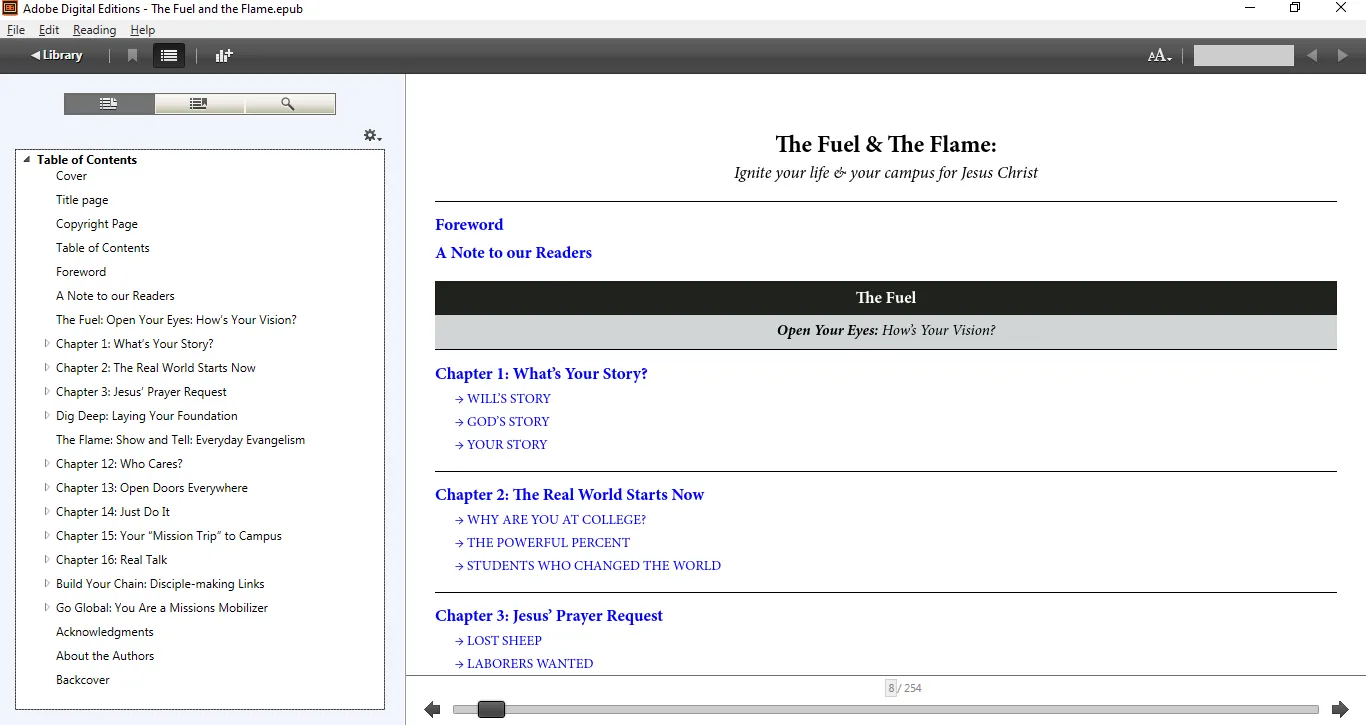Select About the Authors in sidebar

(105, 656)
